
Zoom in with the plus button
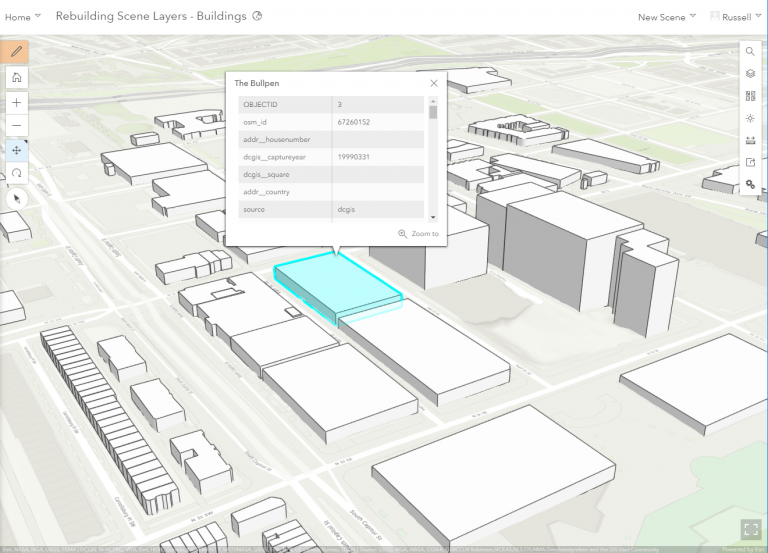tap(17, 103)
